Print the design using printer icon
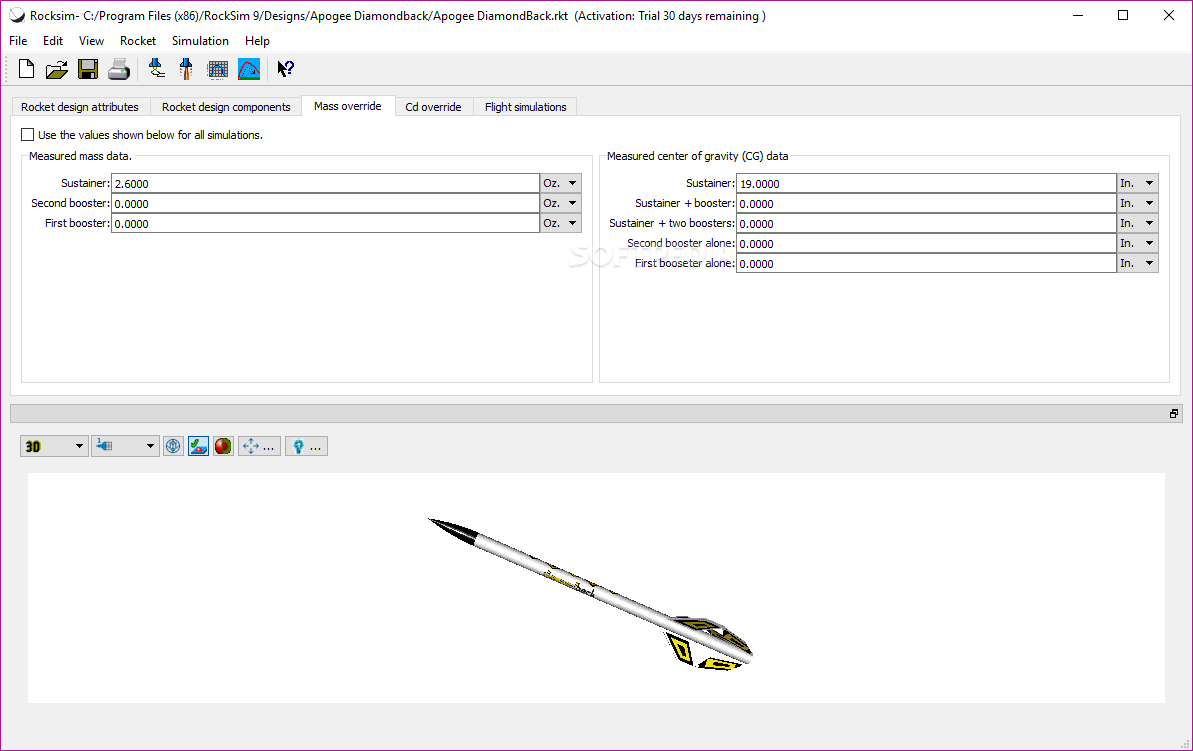The height and width of the screenshot is (751, 1193). coord(119,69)
